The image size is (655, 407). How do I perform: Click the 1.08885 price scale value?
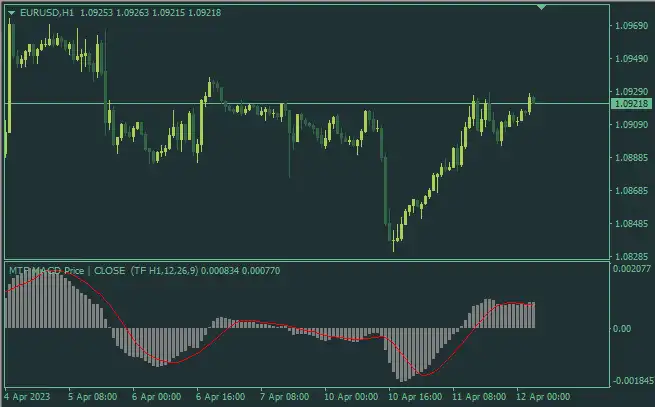pyautogui.click(x=632, y=158)
